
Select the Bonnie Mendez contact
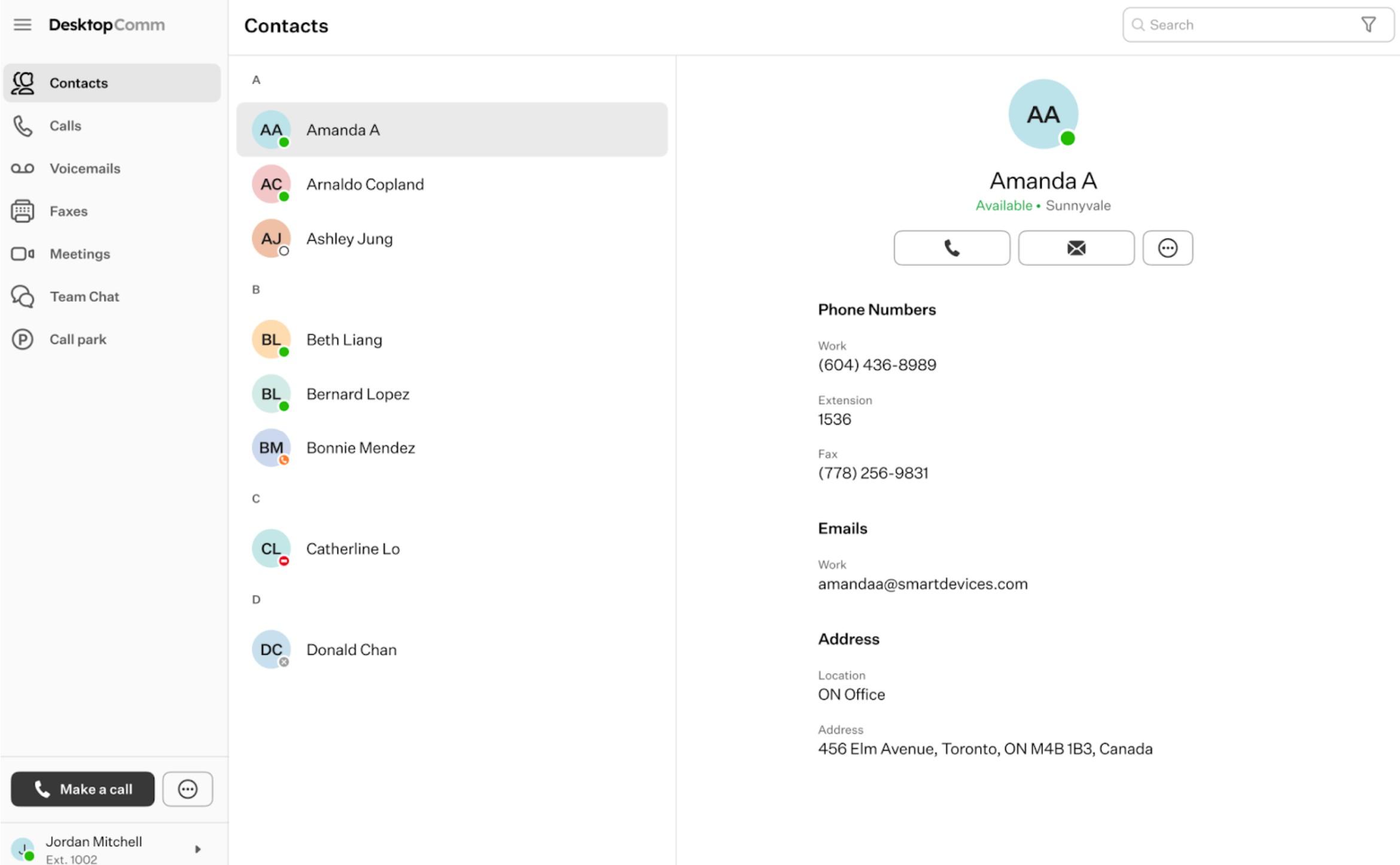pyautogui.click(x=452, y=448)
